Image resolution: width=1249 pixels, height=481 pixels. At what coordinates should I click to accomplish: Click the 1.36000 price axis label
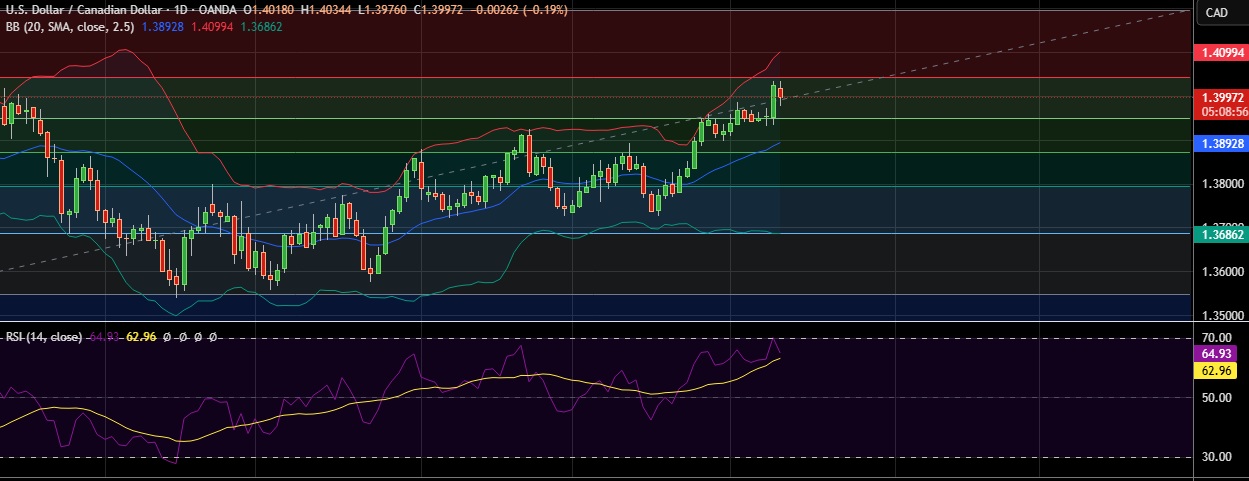(x=1221, y=272)
